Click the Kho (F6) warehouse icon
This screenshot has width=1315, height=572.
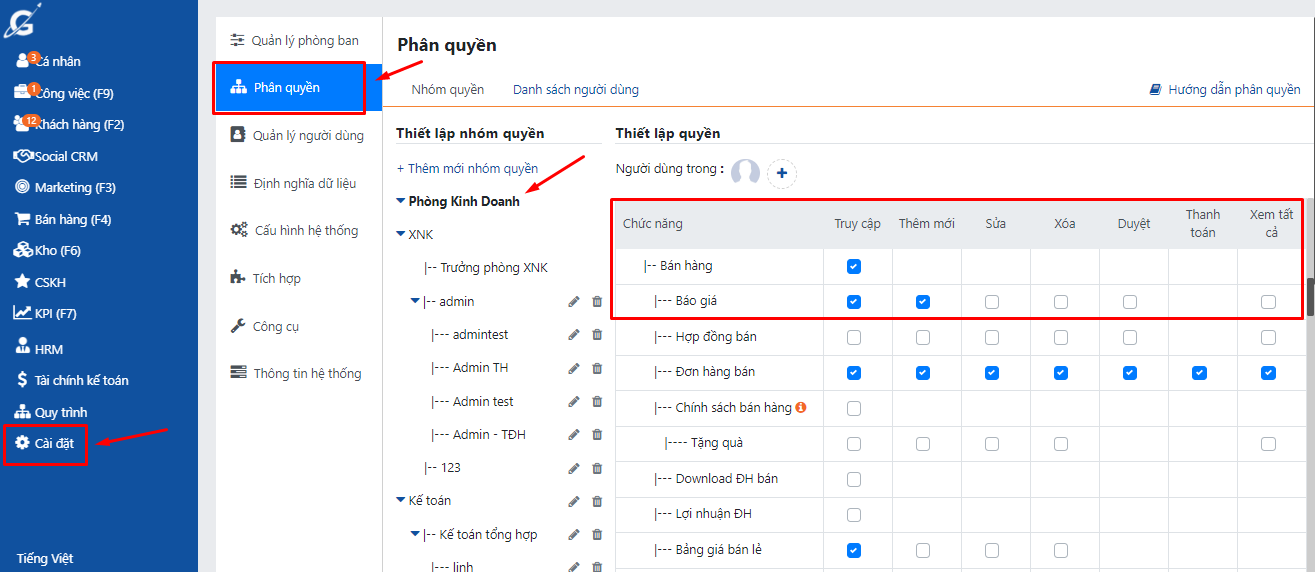22,250
